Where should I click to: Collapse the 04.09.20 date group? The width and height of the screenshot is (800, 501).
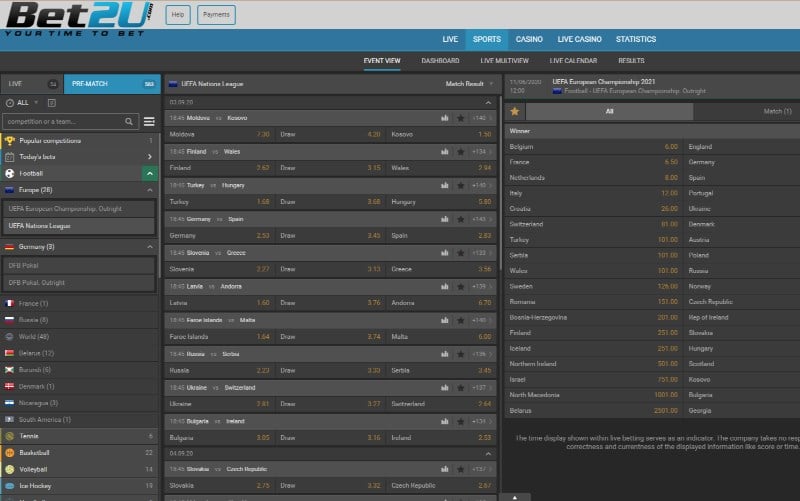(x=488, y=454)
